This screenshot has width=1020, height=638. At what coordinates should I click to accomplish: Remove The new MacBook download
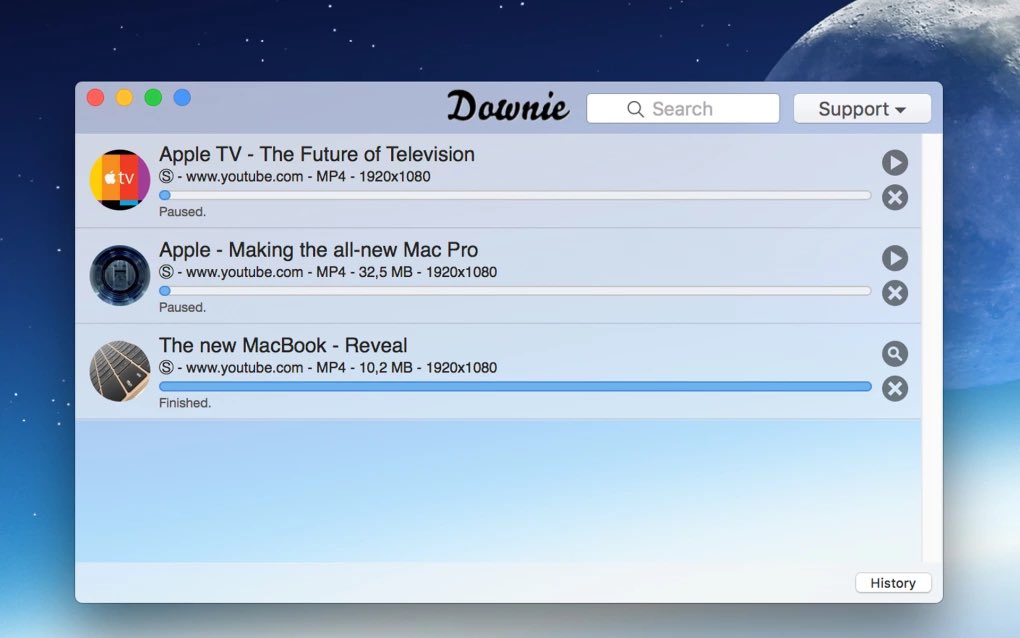point(894,388)
